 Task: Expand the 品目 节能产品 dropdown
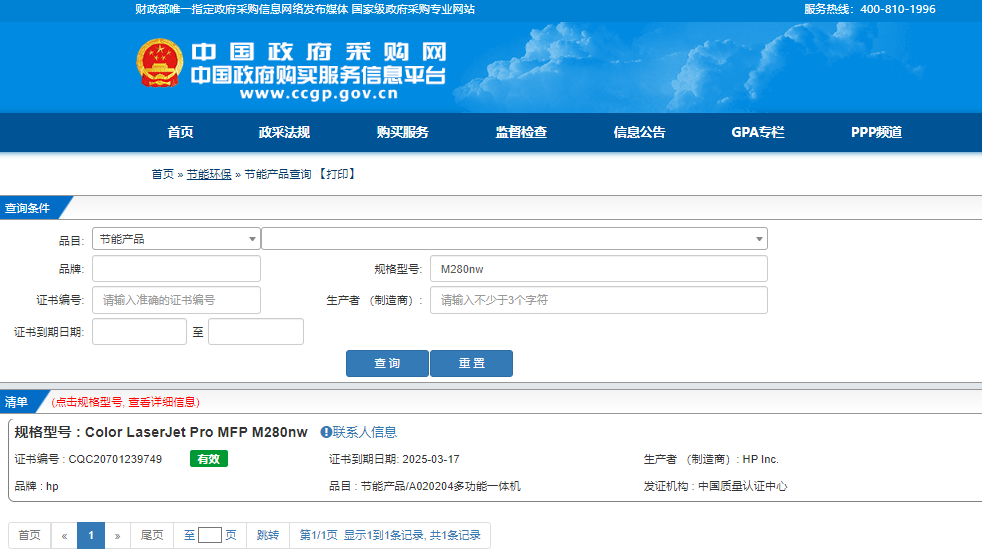click(x=176, y=239)
